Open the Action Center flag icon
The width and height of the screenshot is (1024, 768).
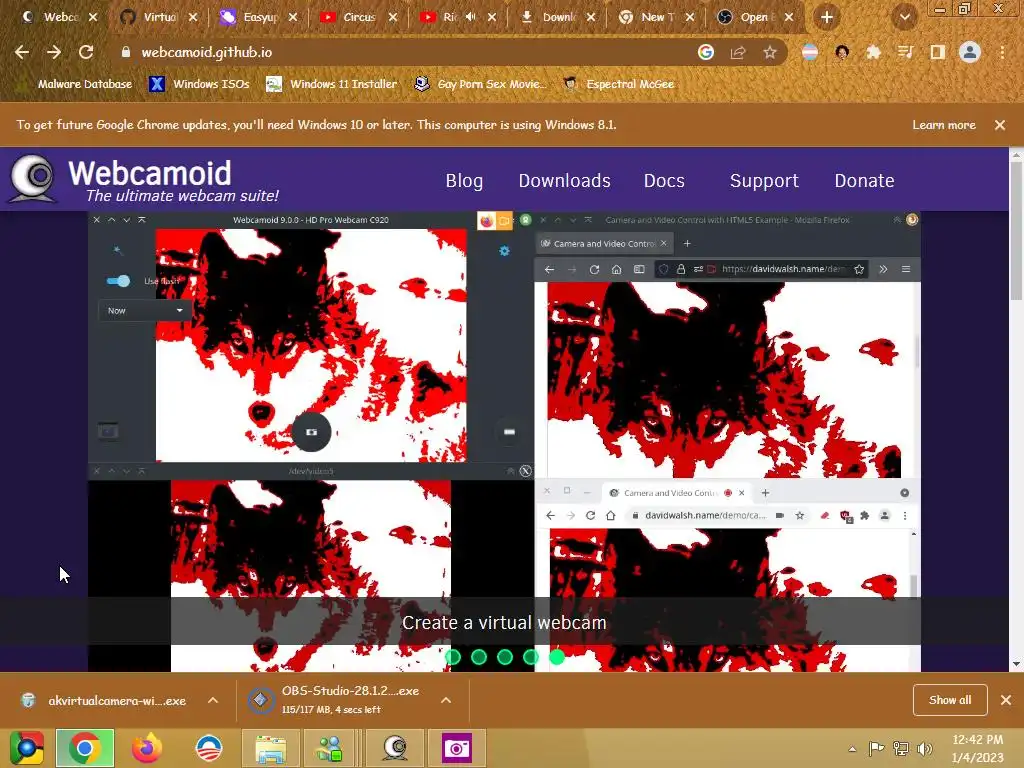pos(876,749)
